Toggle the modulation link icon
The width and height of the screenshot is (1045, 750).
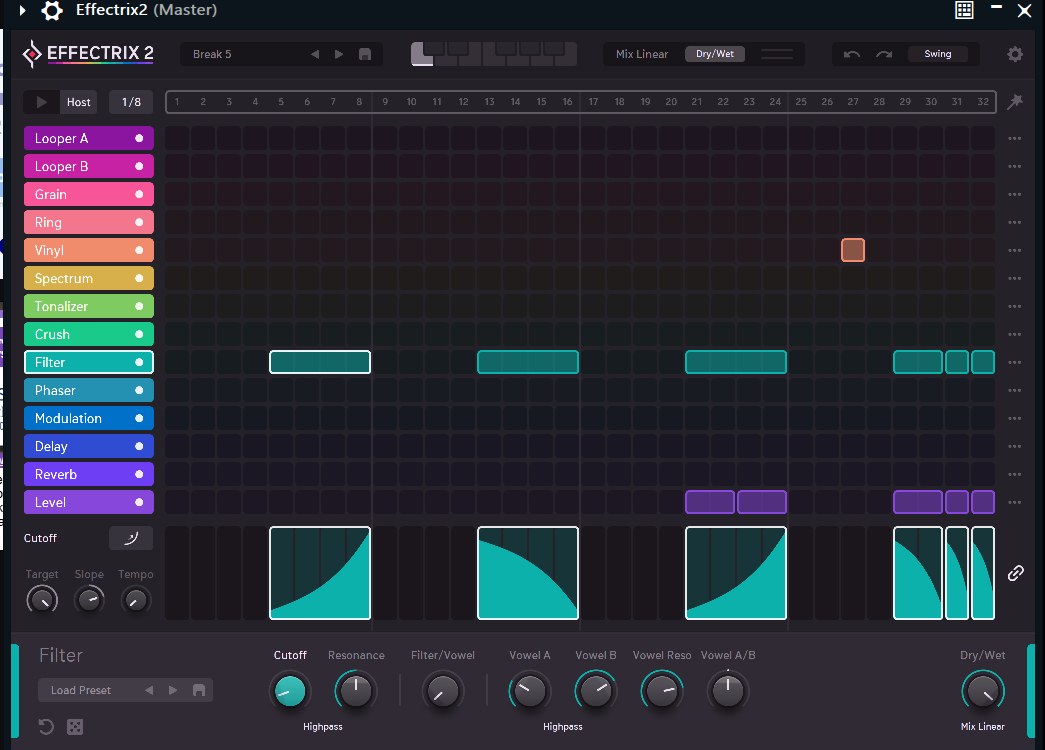tap(1015, 573)
